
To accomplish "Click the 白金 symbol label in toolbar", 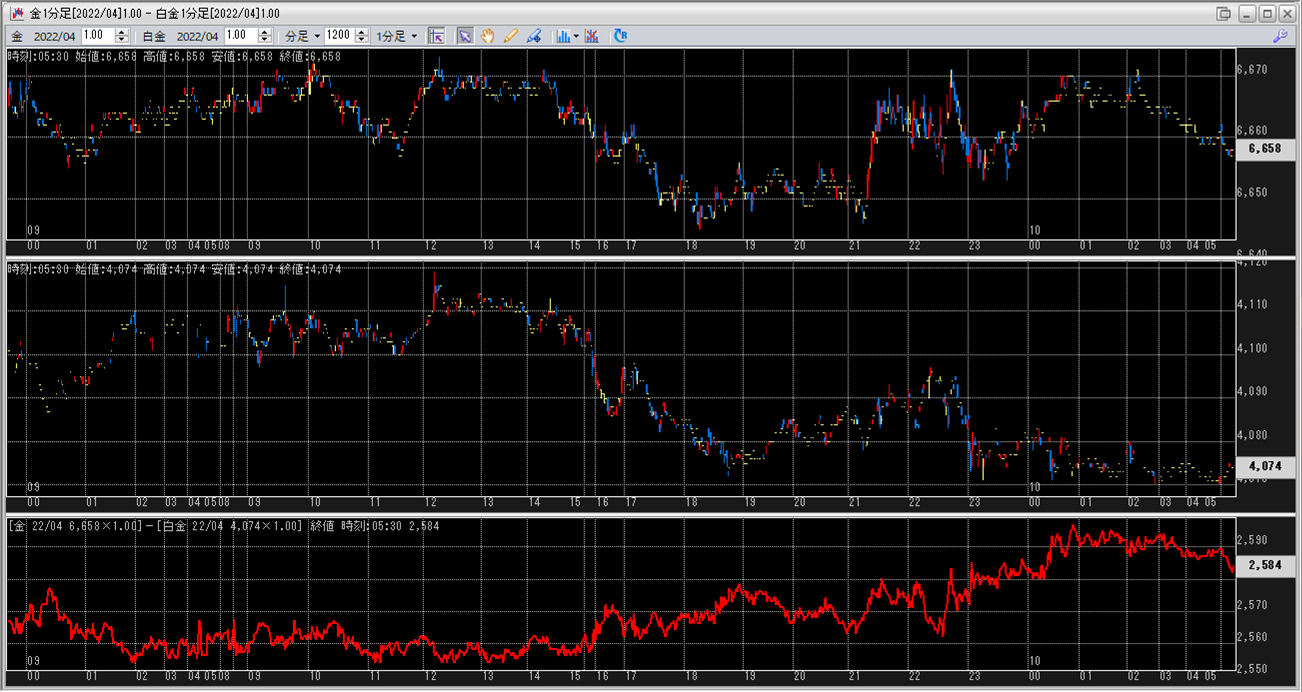I will pos(154,36).
